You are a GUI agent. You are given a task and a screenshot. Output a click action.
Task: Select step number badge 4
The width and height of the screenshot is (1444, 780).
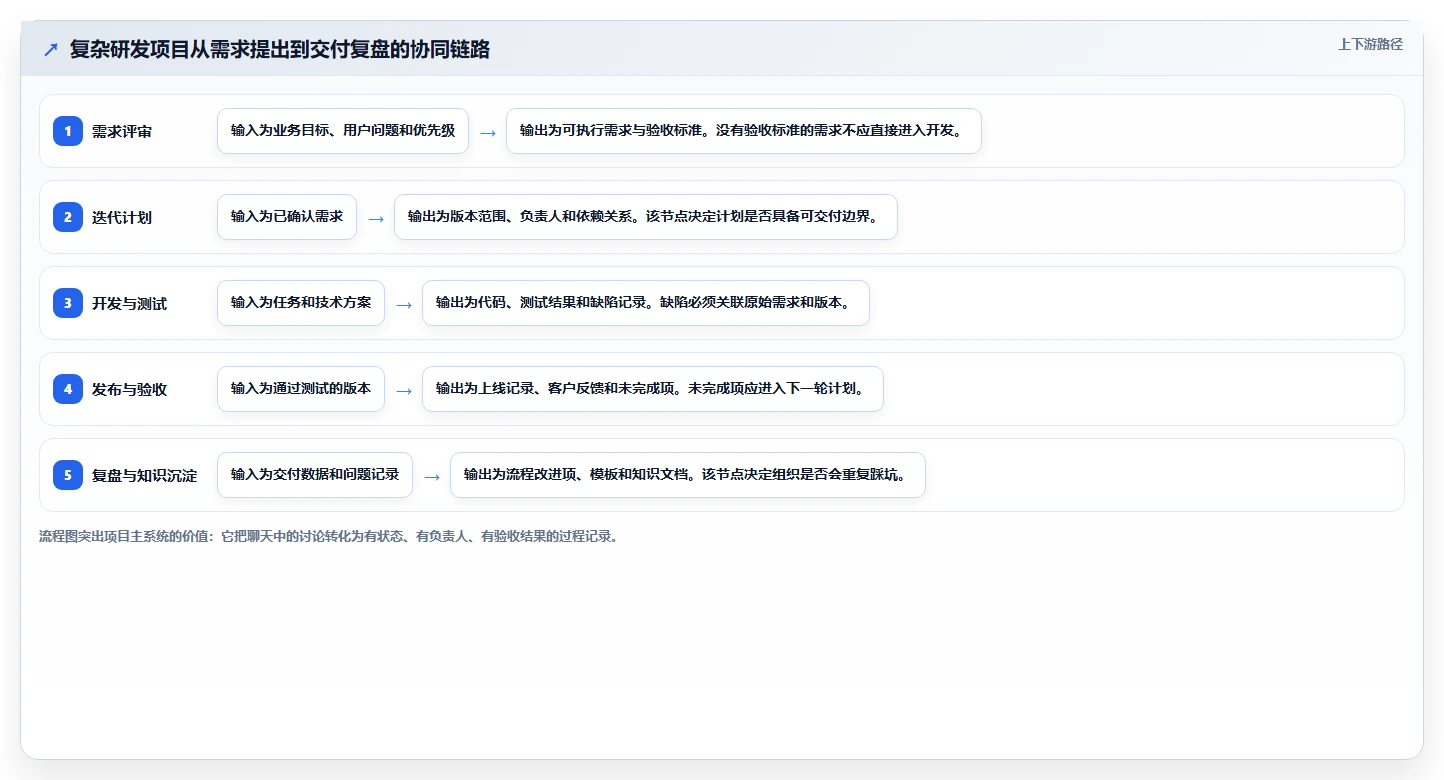68,389
